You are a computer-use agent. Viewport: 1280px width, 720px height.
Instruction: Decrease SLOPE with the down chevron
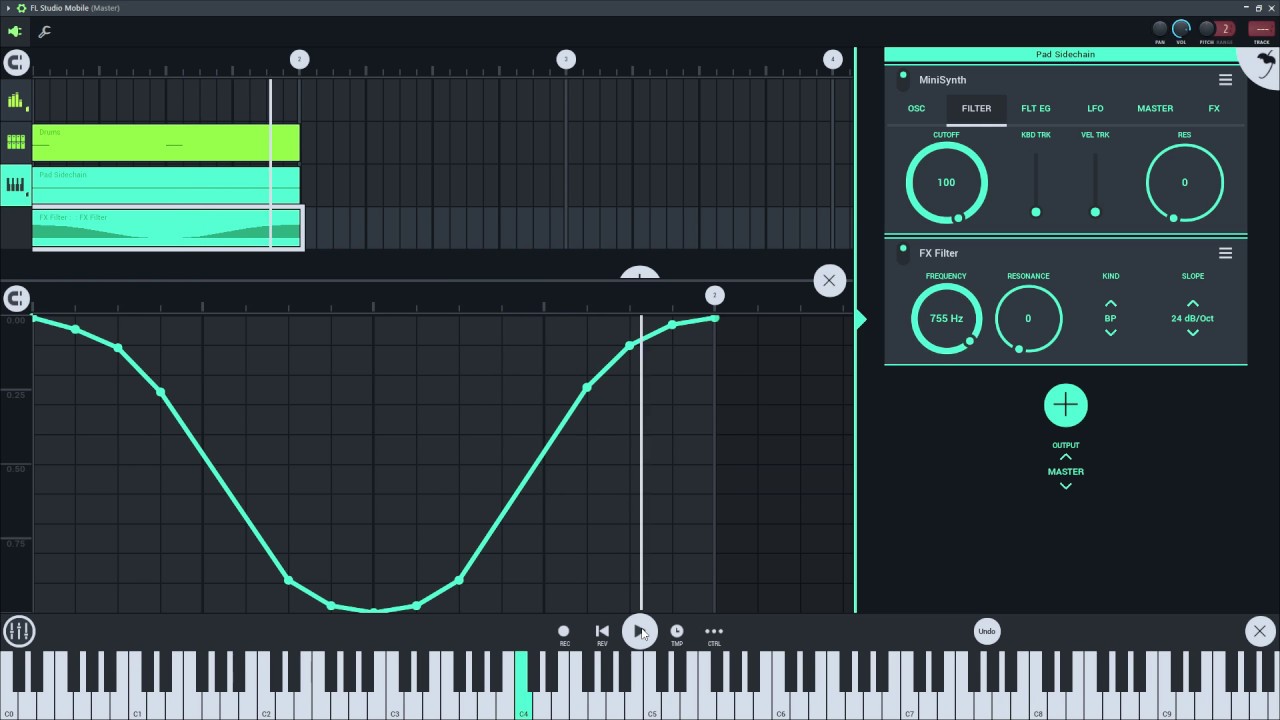(1192, 333)
